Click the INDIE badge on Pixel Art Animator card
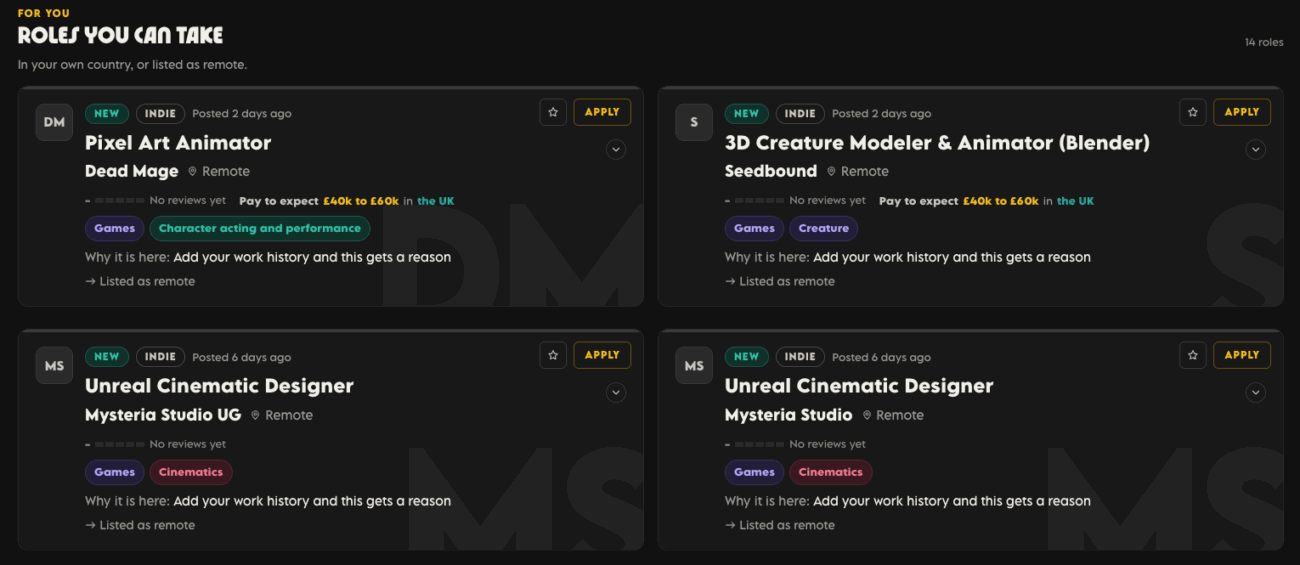1300x565 pixels. click(x=160, y=114)
